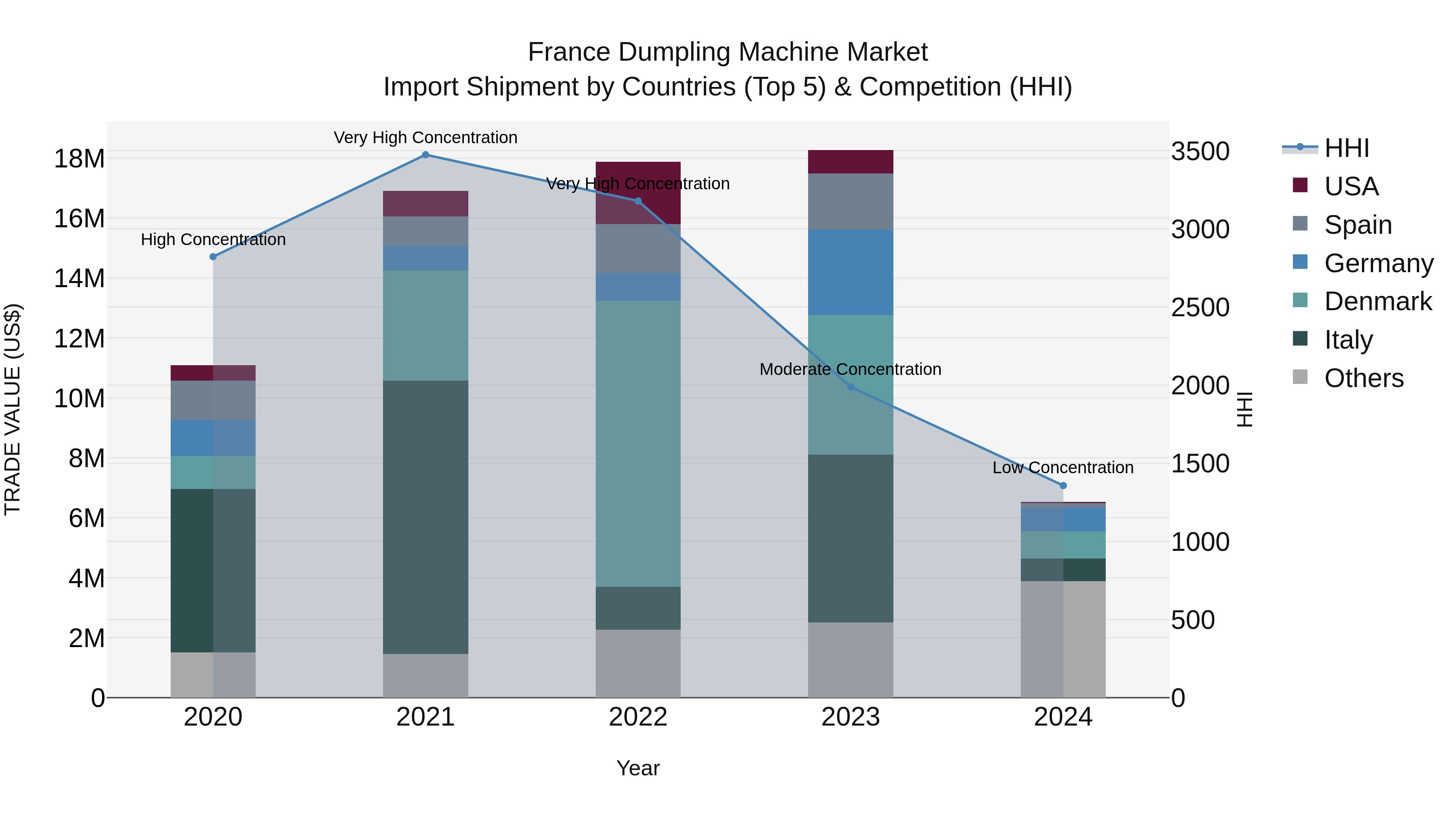Select the 2024 HHI data point

(1063, 485)
